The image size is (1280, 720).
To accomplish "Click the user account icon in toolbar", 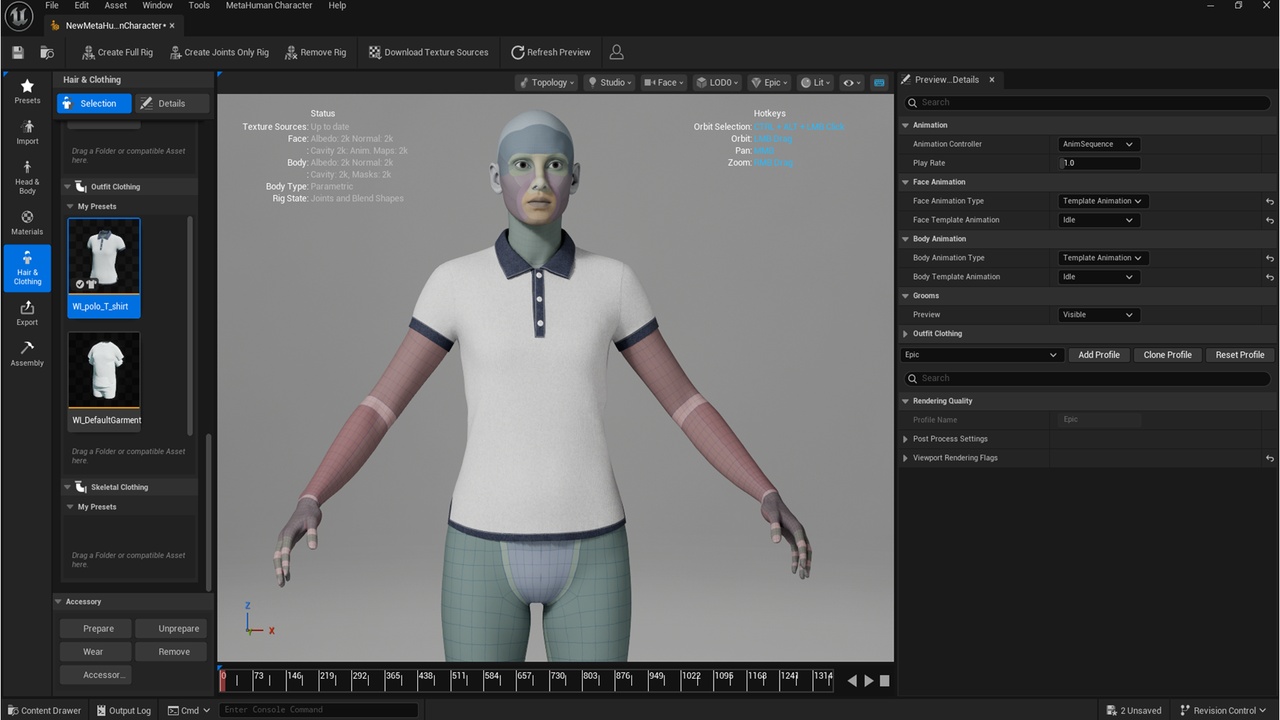I will [617, 52].
